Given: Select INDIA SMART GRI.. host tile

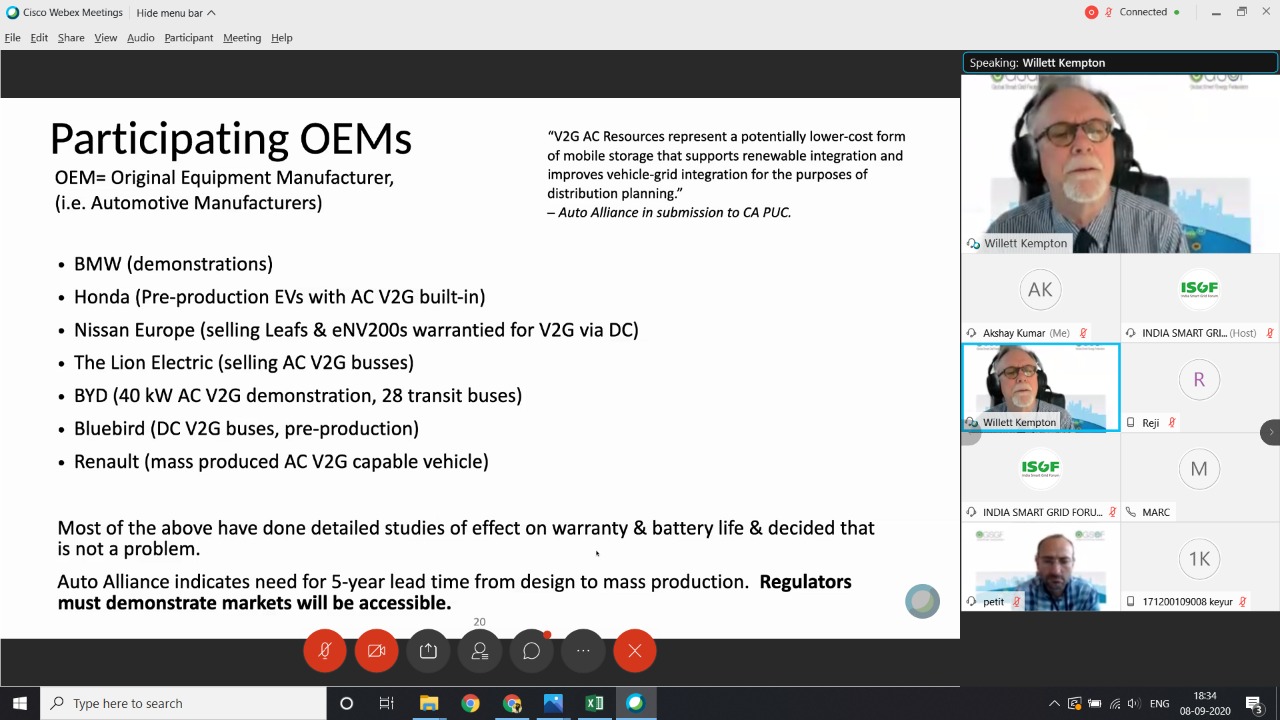Looking at the screenshot, I should (1200, 298).
